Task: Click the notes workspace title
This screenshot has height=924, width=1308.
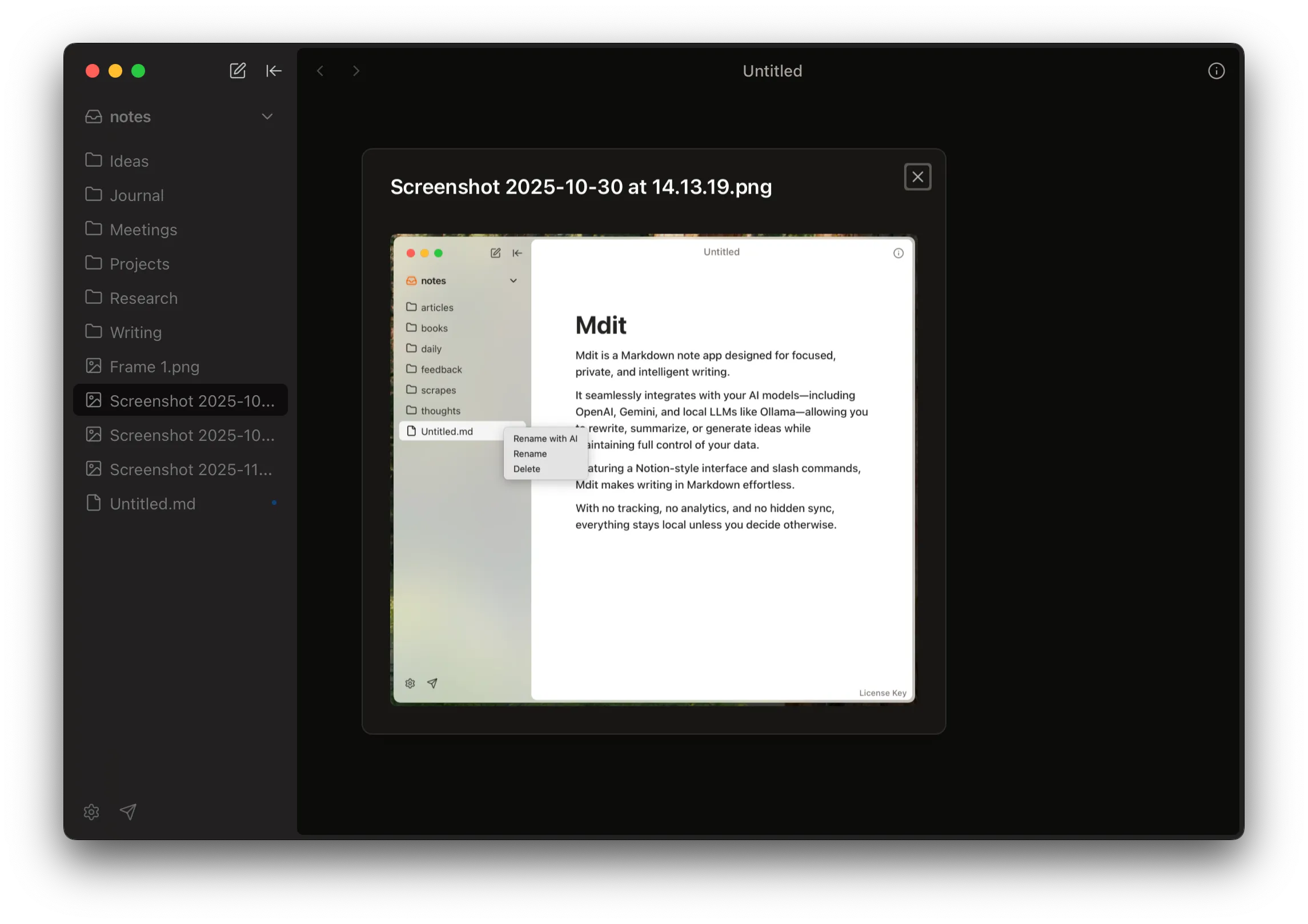Action: [x=130, y=116]
